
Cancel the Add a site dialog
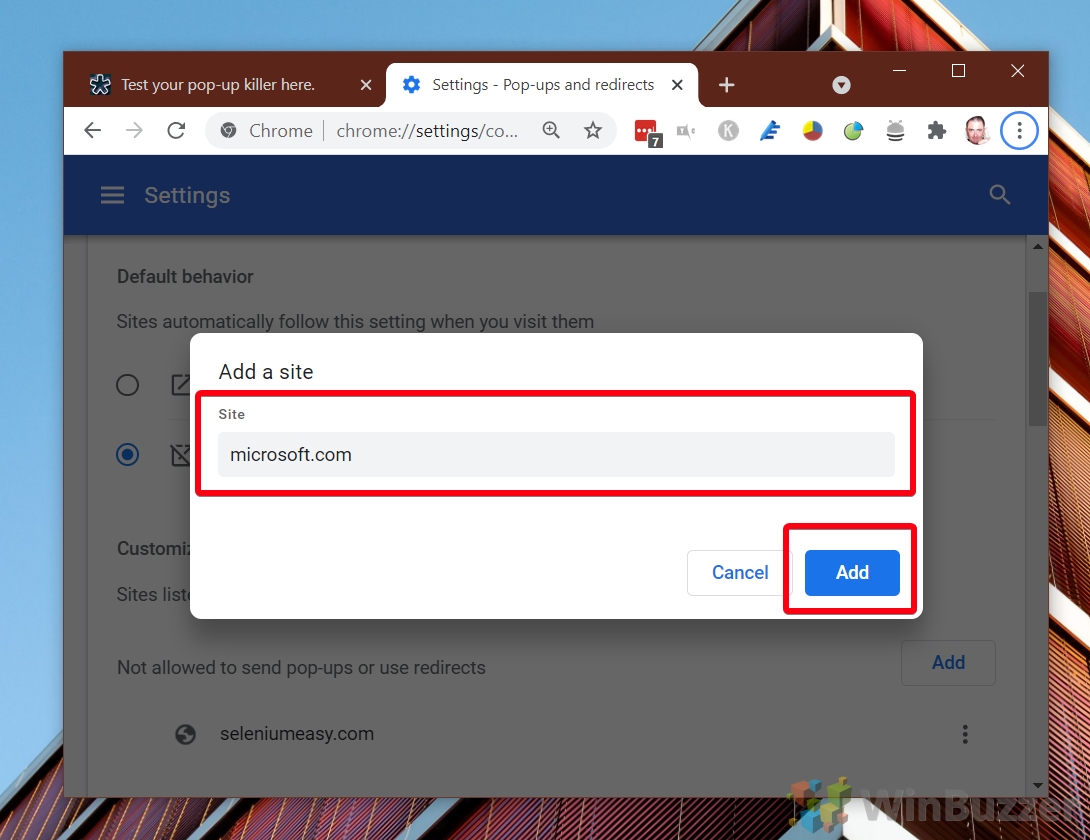coord(740,573)
